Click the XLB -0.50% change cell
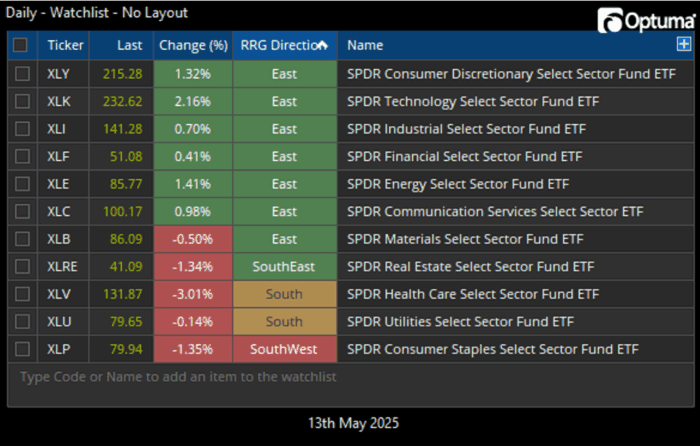Image resolution: width=700 pixels, height=446 pixels. 193,239
